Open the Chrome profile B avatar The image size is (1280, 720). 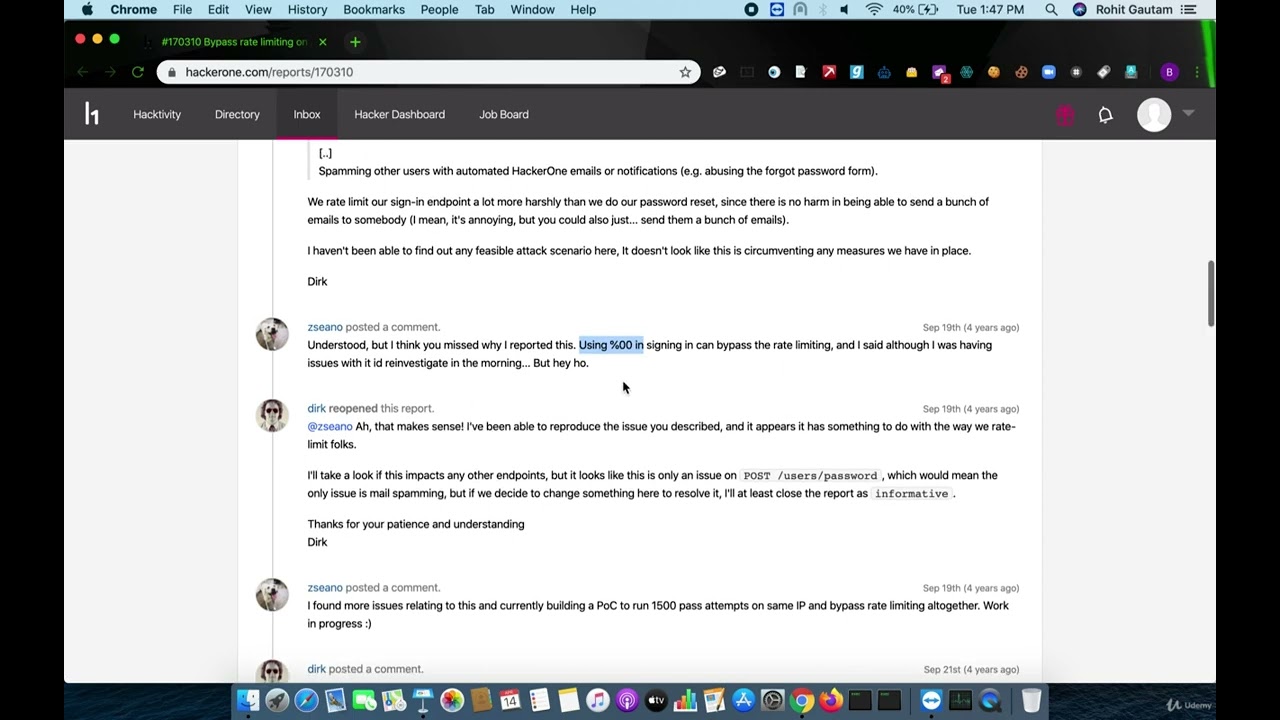pos(1169,72)
